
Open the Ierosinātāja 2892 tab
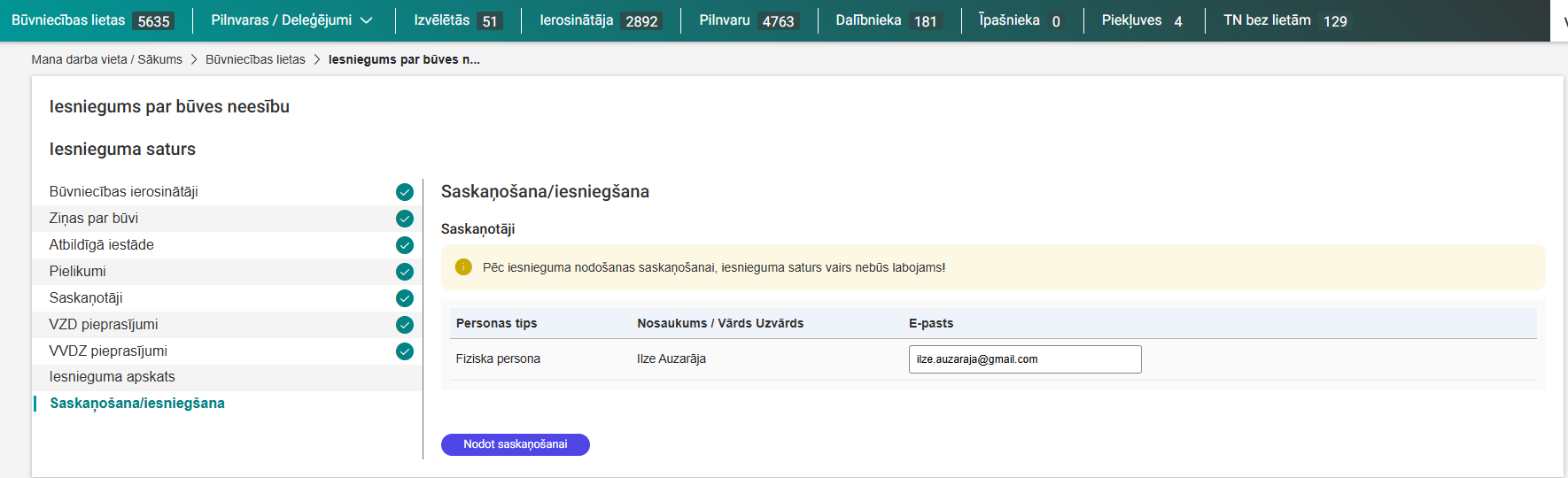point(601,20)
